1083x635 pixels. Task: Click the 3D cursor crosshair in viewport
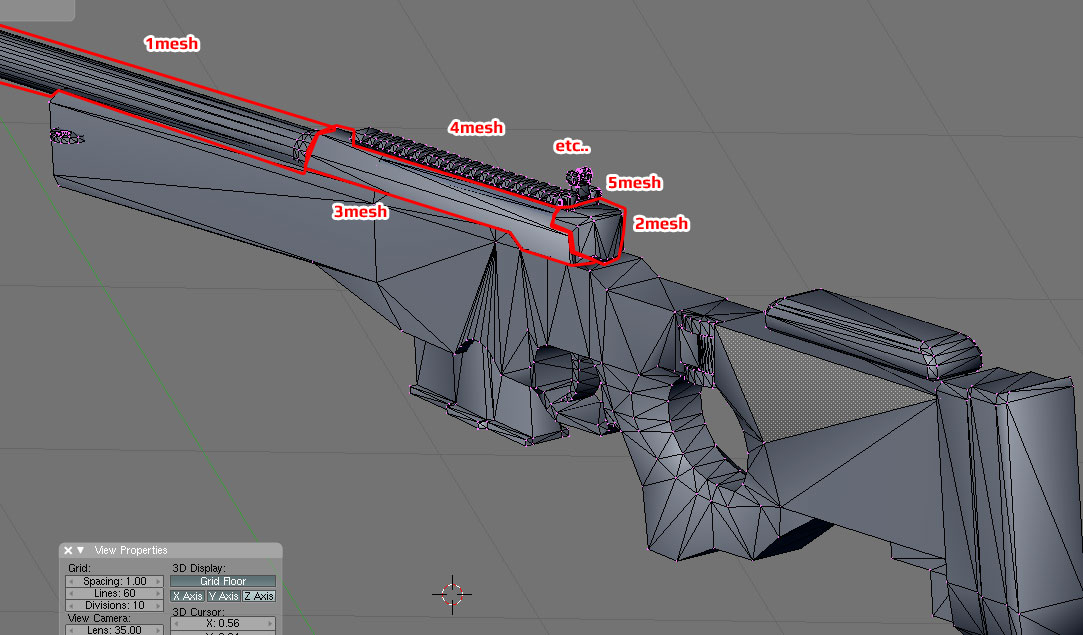tap(452, 593)
